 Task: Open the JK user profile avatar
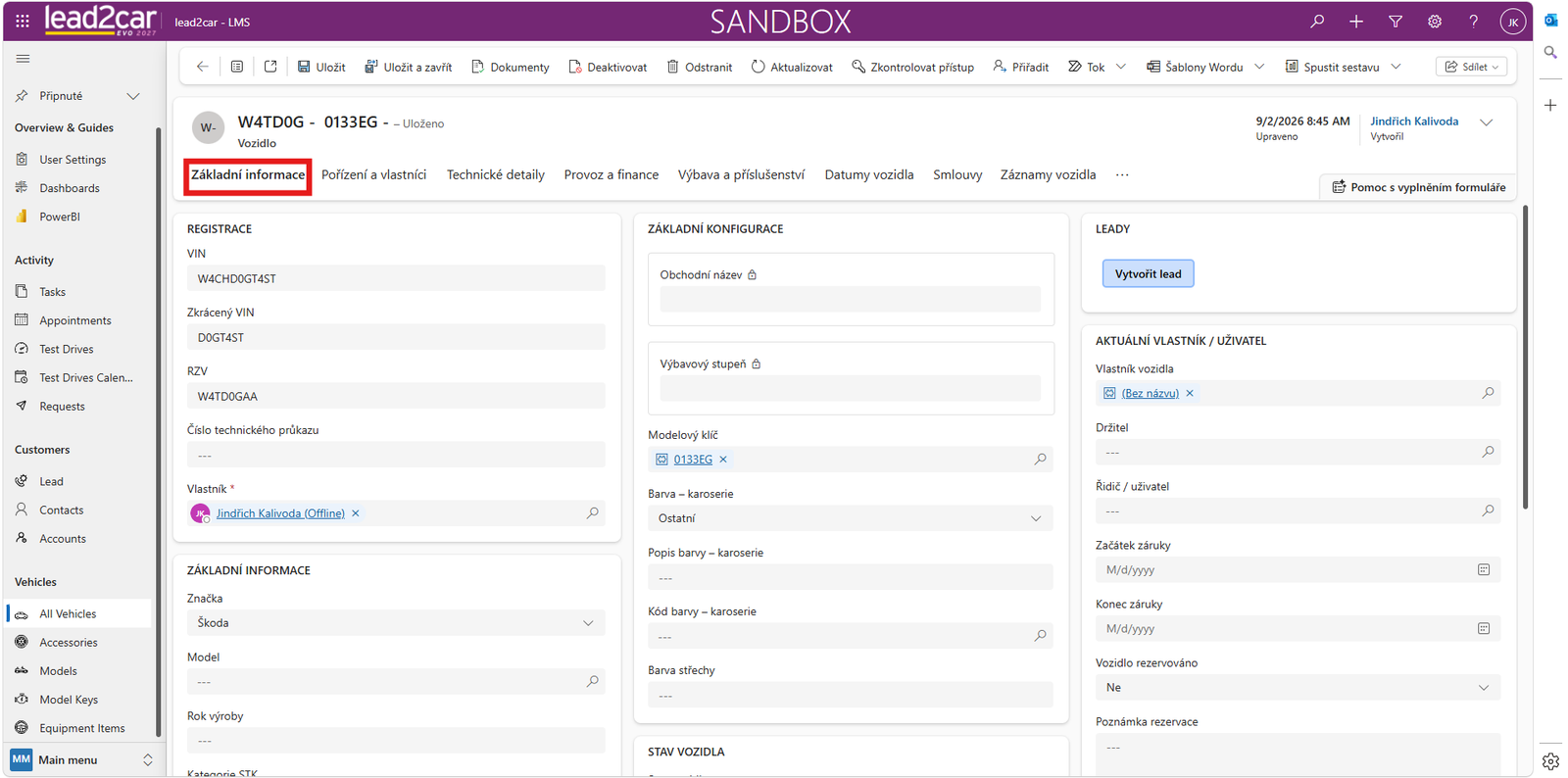point(1513,21)
